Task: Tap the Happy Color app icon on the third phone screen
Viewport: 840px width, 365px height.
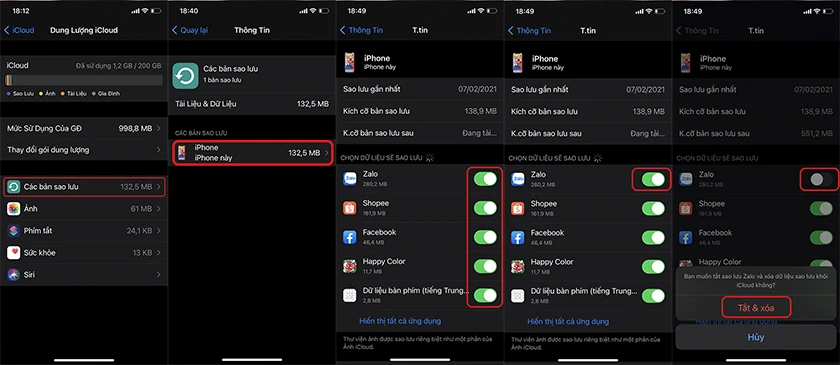Action: click(349, 266)
